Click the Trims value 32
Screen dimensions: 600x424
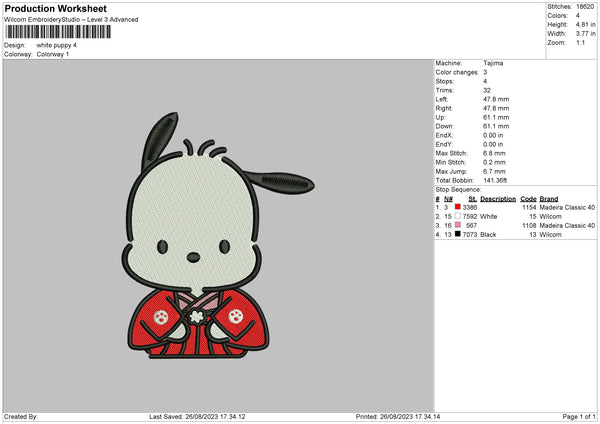[487, 90]
